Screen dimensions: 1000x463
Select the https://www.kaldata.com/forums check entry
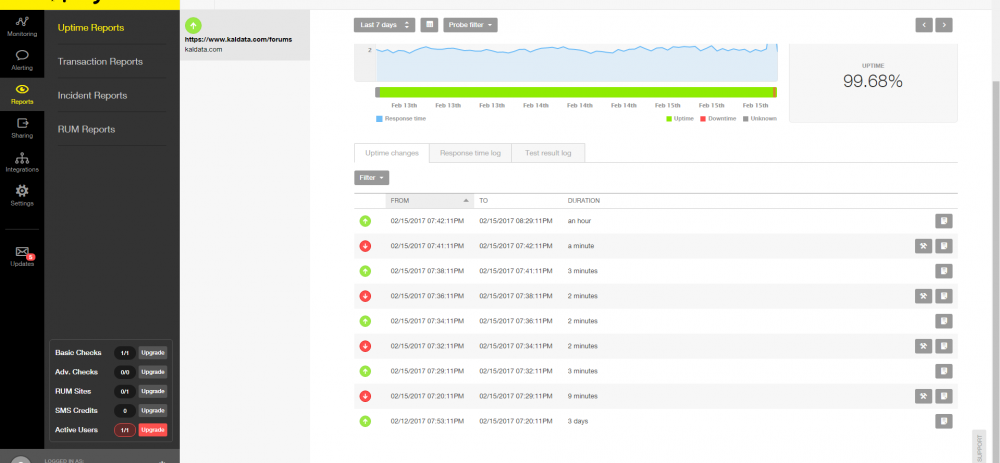(245, 35)
